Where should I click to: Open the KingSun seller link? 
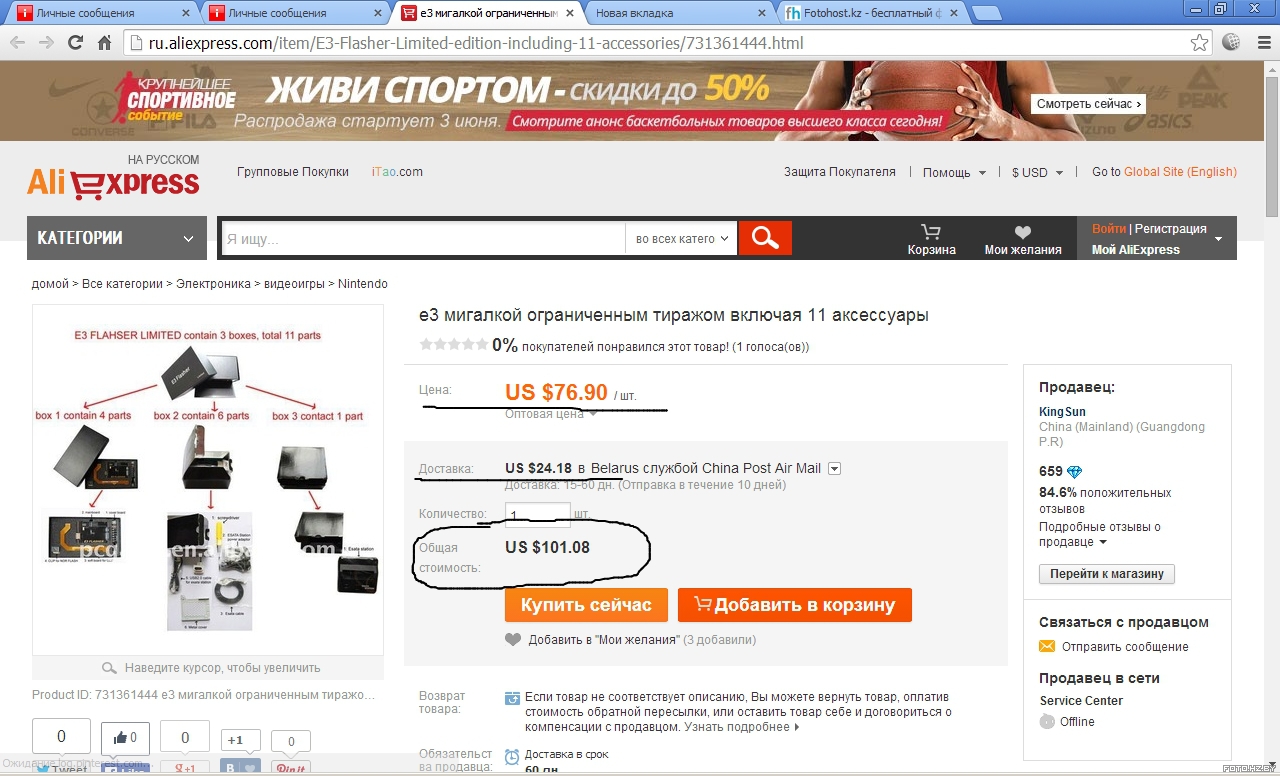point(1062,412)
